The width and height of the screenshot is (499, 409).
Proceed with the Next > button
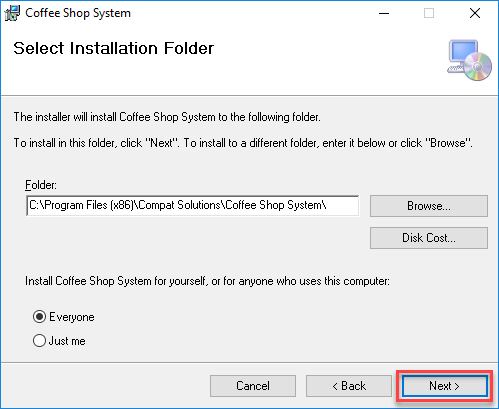[x=444, y=386]
